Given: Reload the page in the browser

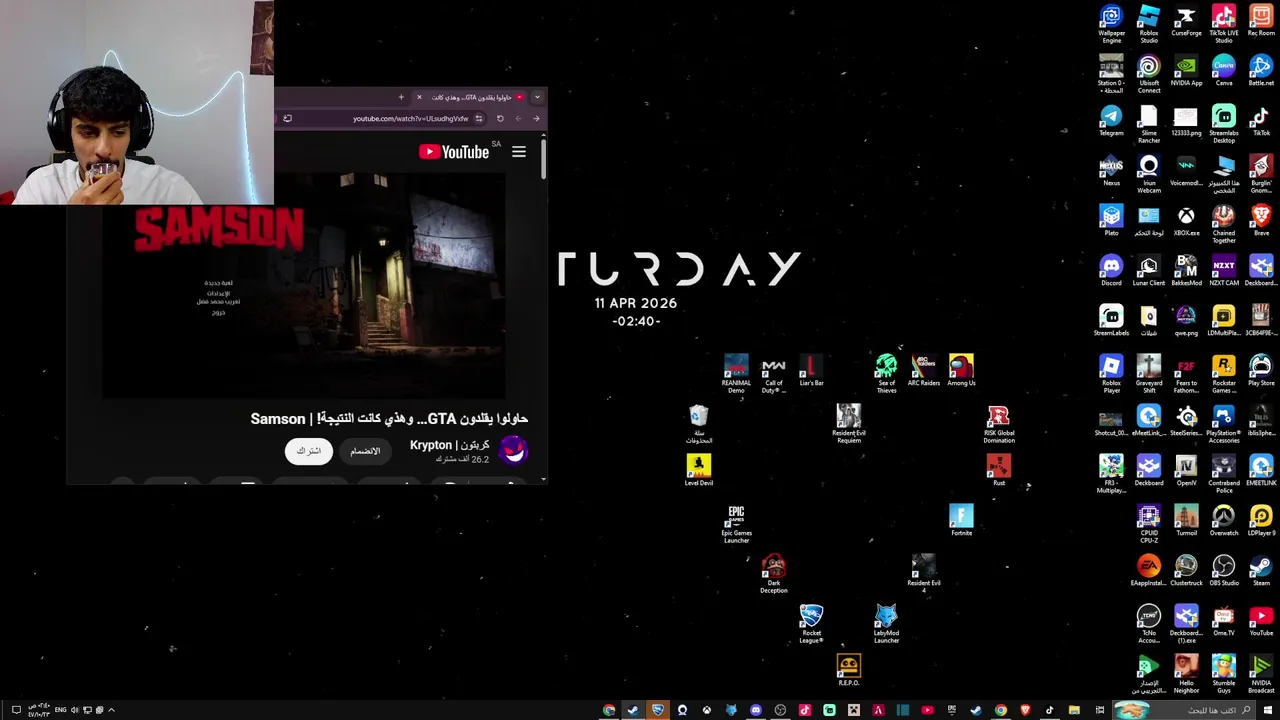Looking at the screenshot, I should 500,118.
